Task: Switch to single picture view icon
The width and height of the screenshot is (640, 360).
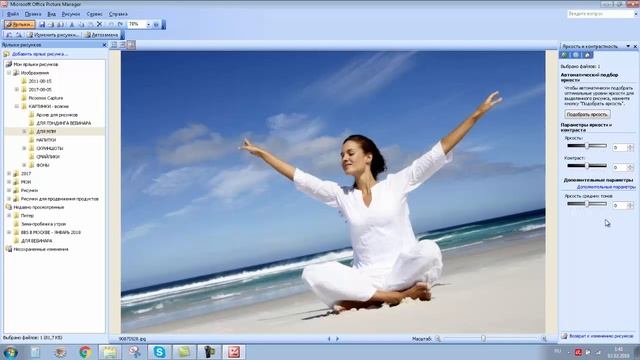Action: (x=131, y=45)
